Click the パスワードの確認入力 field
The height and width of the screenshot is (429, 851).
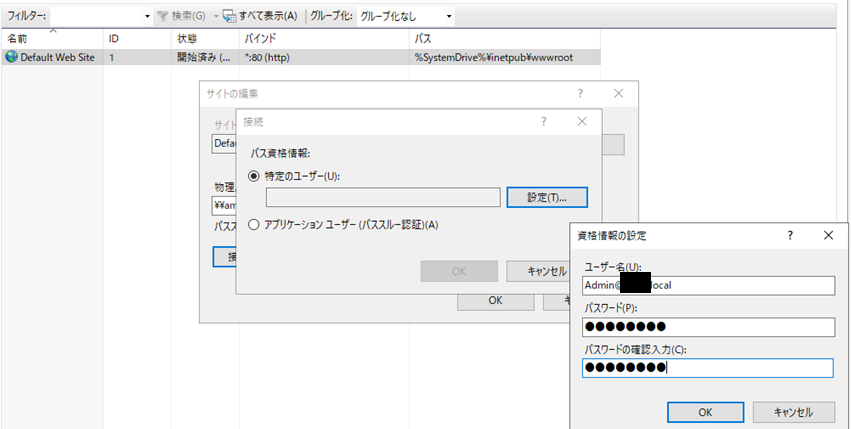(708, 368)
